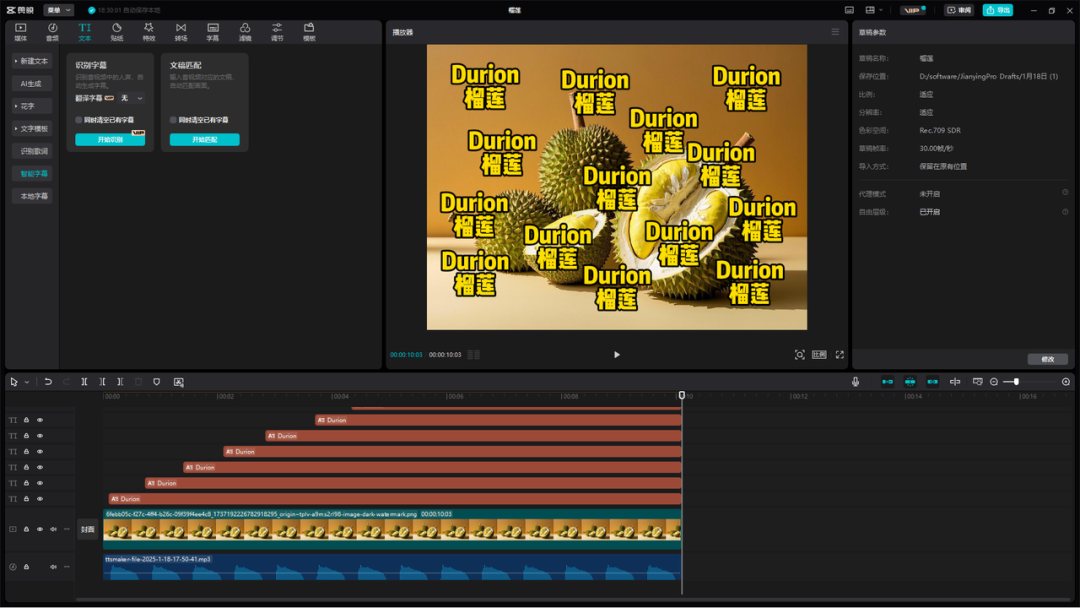Click the 开始匹配 button
1080x608 pixels.
click(204, 140)
